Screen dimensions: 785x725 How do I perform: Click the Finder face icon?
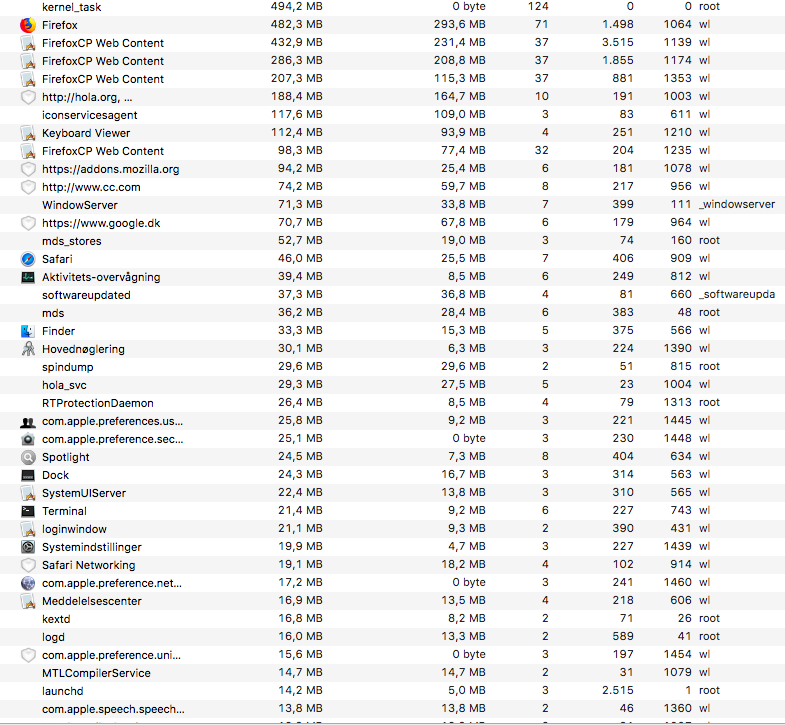click(28, 331)
